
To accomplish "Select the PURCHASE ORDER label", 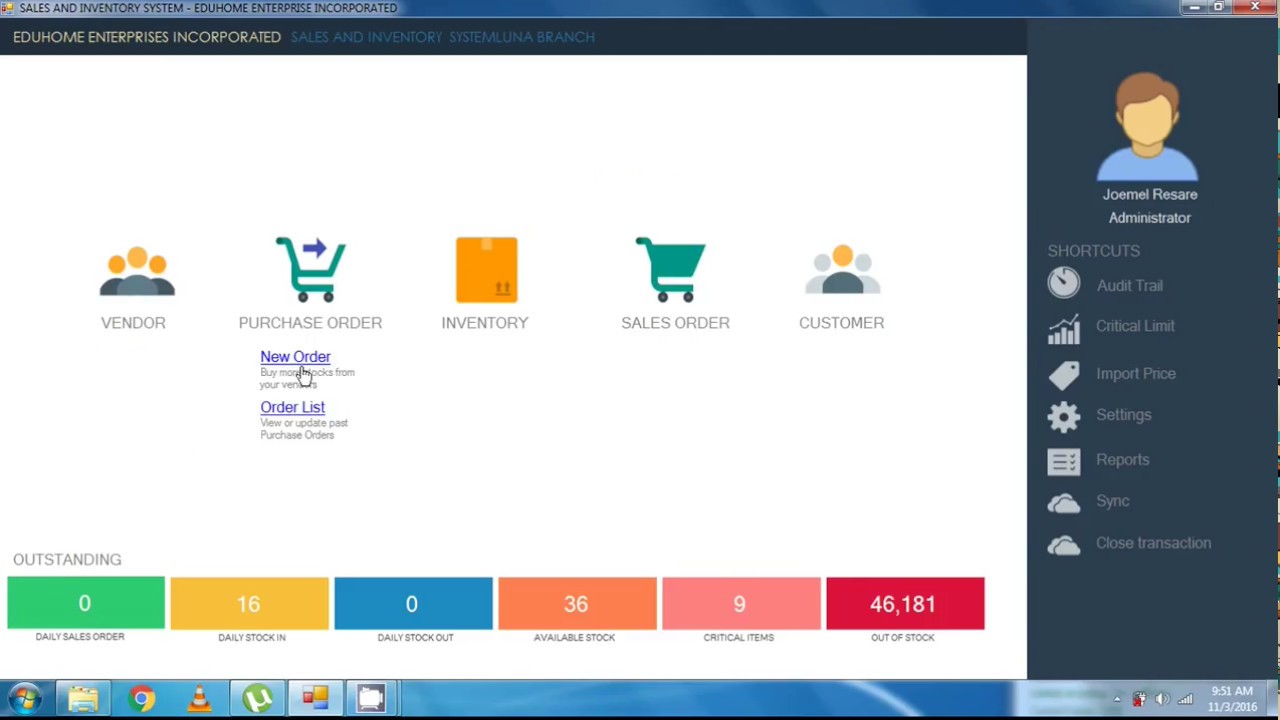I will [310, 322].
